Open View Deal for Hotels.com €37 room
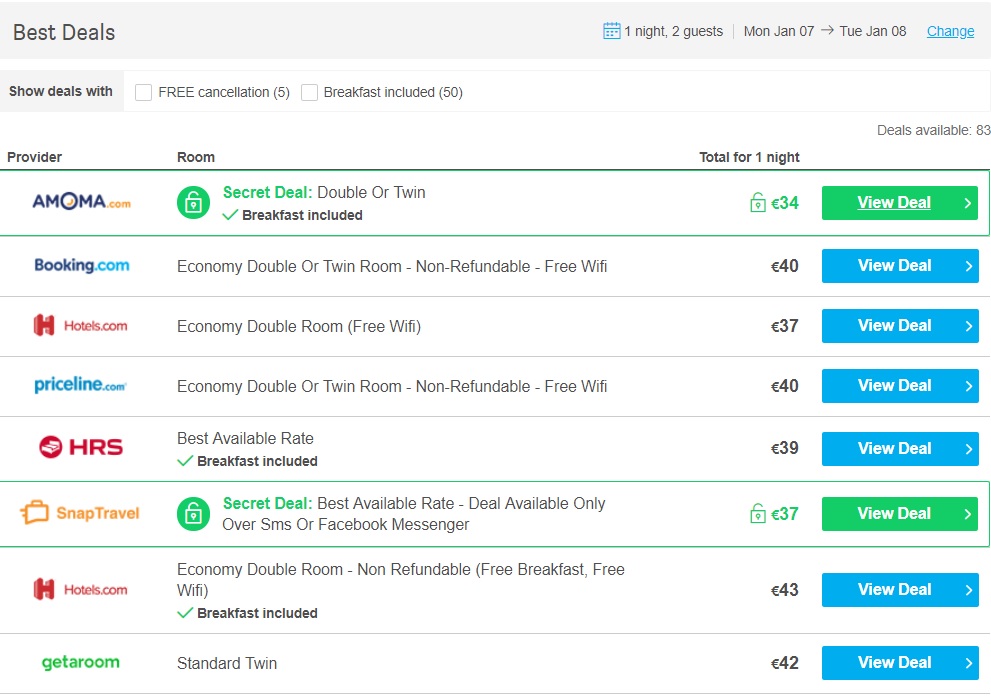Image resolution: width=991 pixels, height=697 pixels. (x=900, y=325)
